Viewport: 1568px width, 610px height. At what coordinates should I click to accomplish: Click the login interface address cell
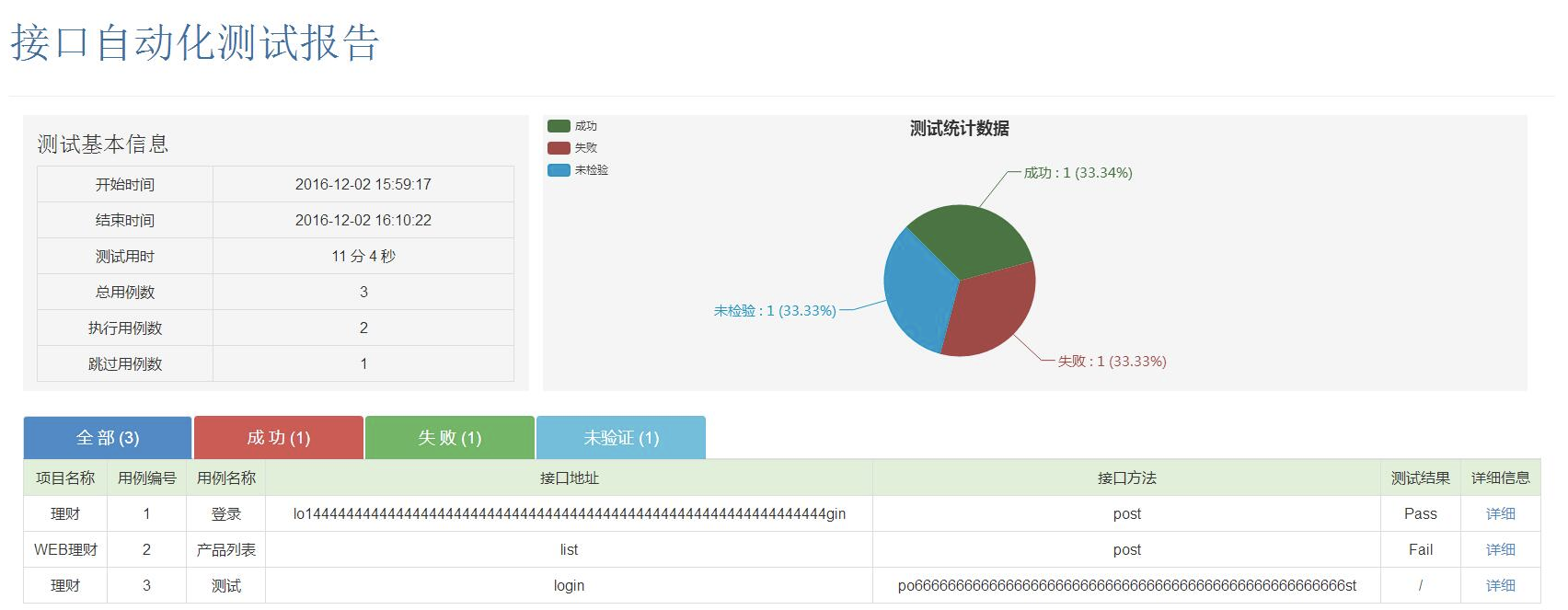pos(570,586)
